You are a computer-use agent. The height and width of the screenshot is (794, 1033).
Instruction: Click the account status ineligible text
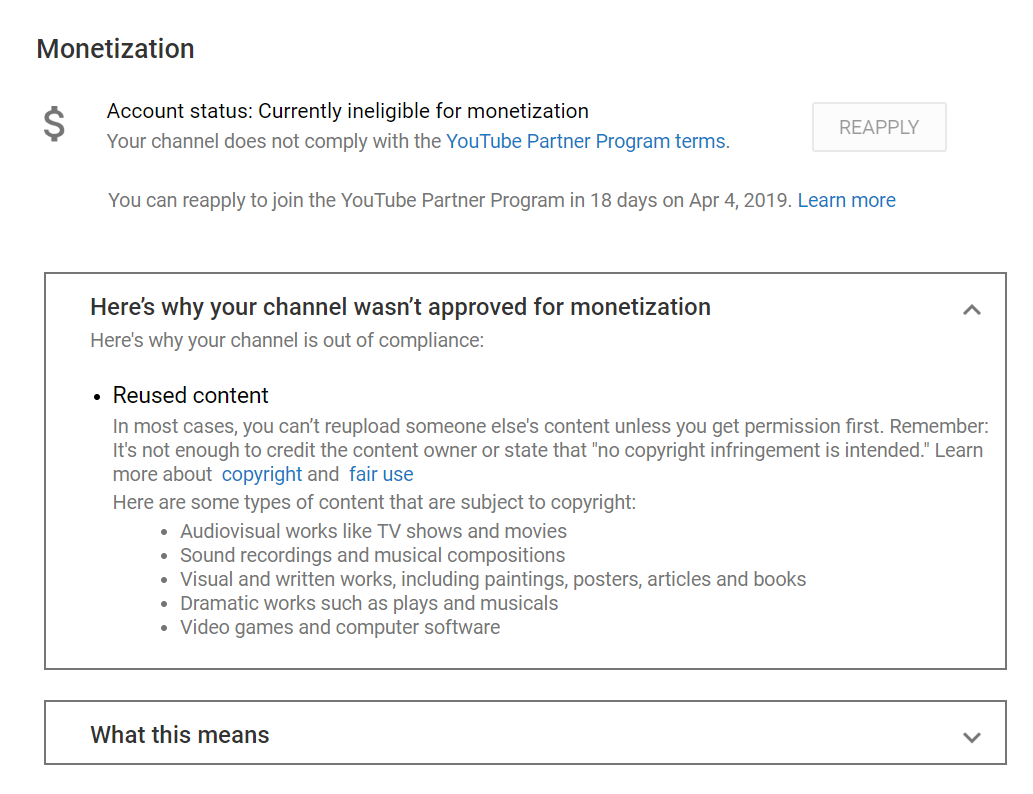point(348,111)
